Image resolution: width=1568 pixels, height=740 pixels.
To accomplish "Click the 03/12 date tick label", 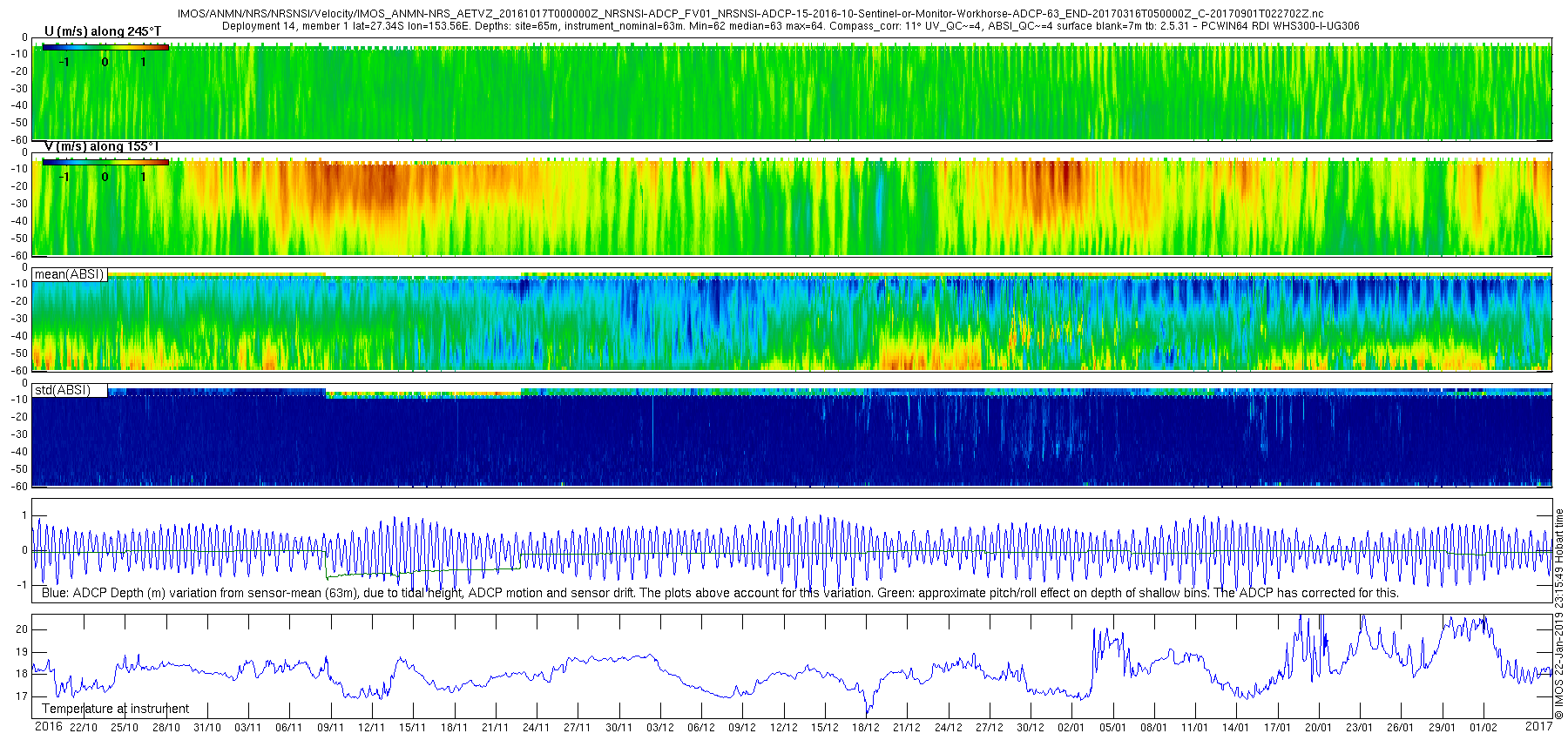I will [x=660, y=728].
